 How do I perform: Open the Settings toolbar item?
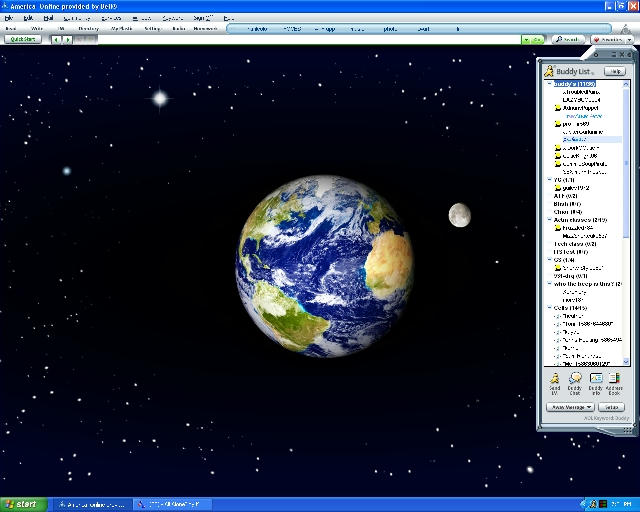152,29
